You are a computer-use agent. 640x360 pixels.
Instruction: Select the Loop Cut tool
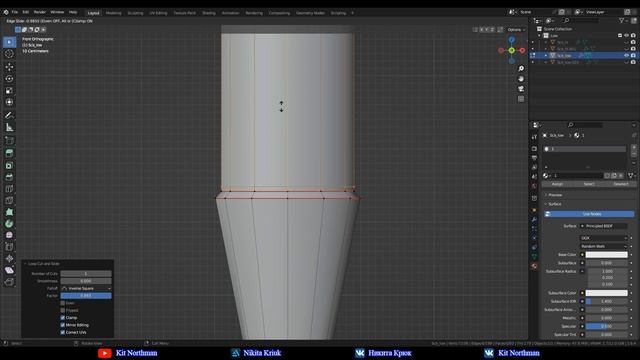(x=9, y=189)
